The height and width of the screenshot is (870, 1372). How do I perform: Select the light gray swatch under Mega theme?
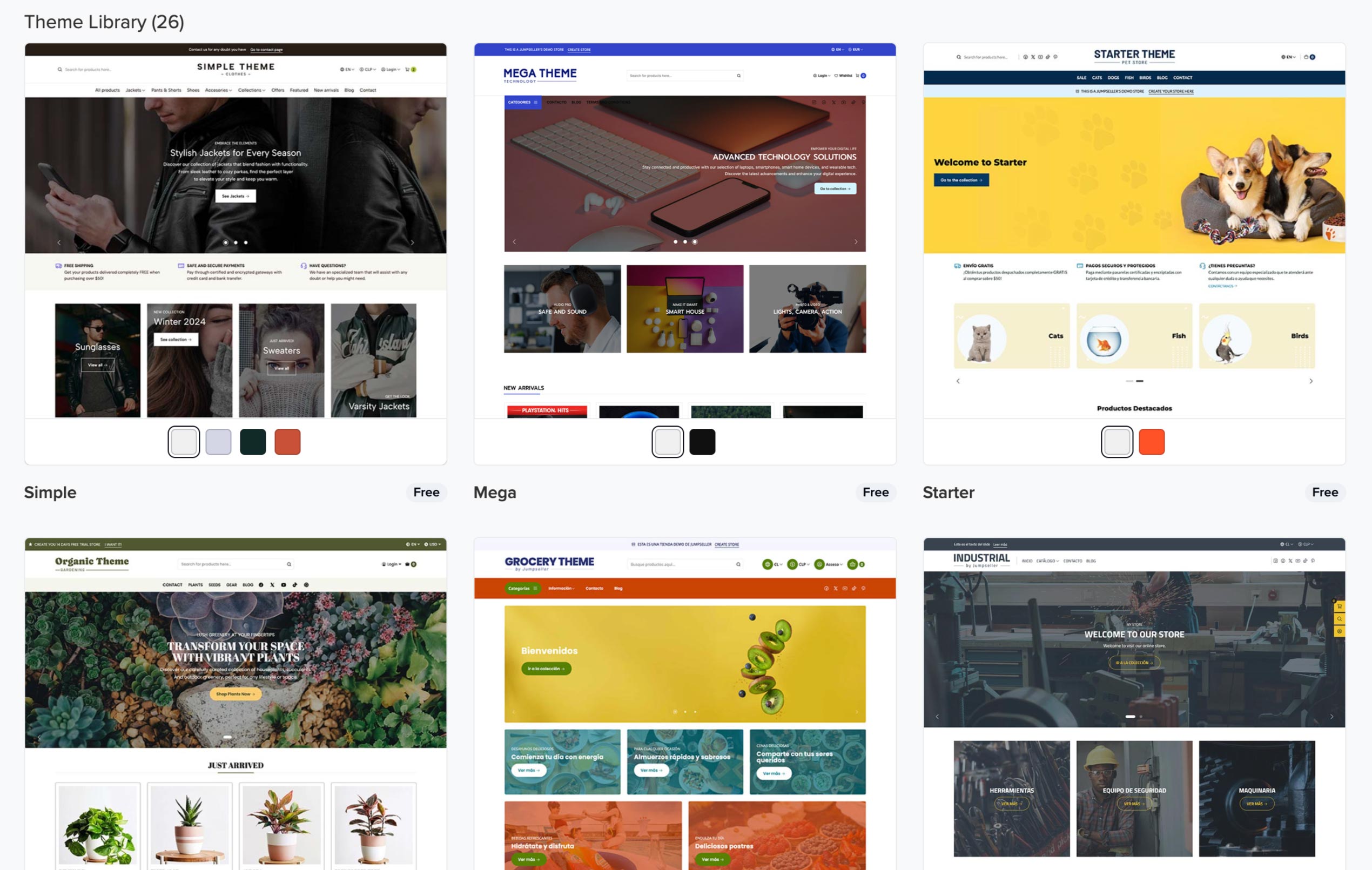(667, 442)
